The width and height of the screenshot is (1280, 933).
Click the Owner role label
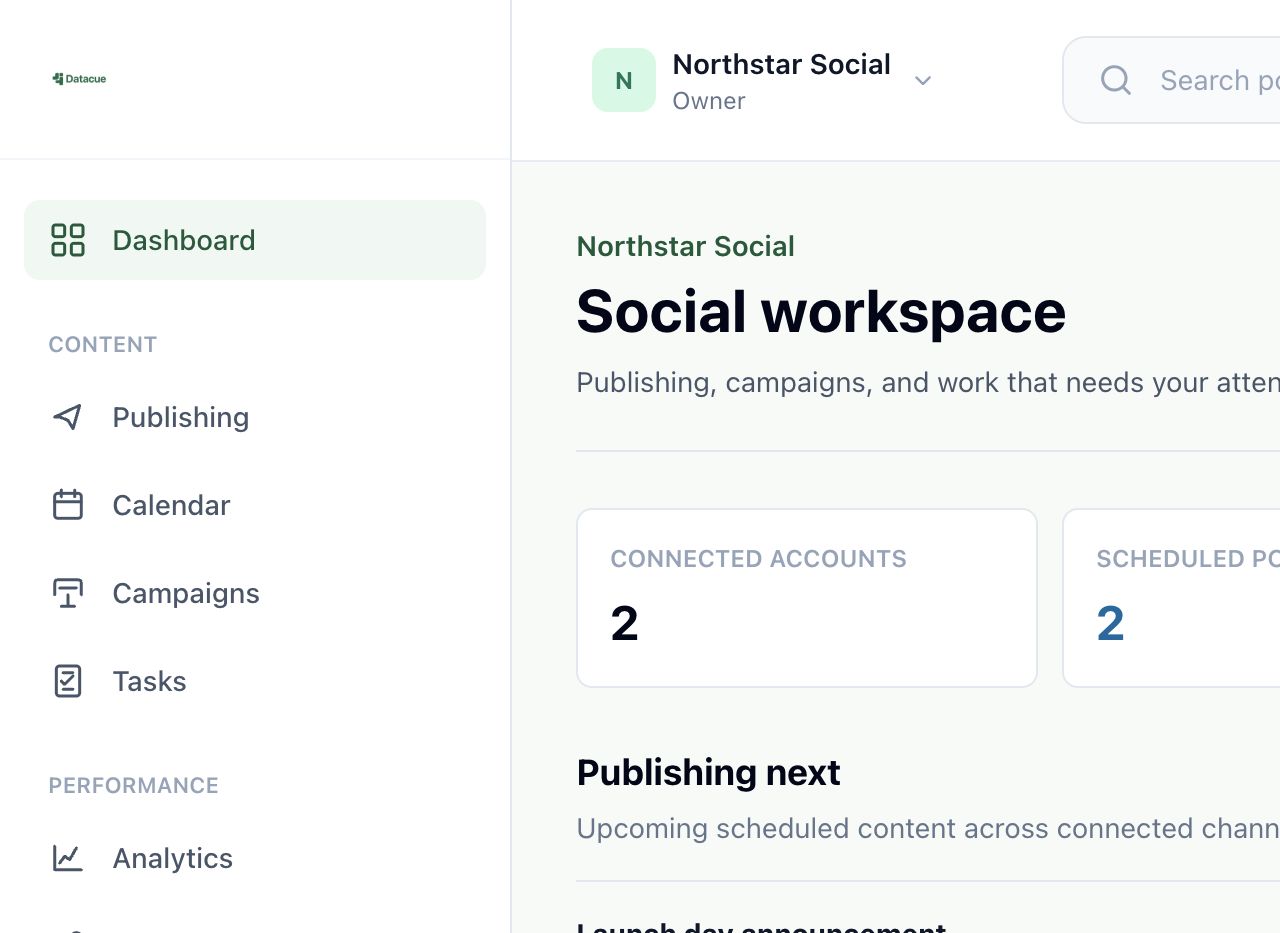(709, 101)
